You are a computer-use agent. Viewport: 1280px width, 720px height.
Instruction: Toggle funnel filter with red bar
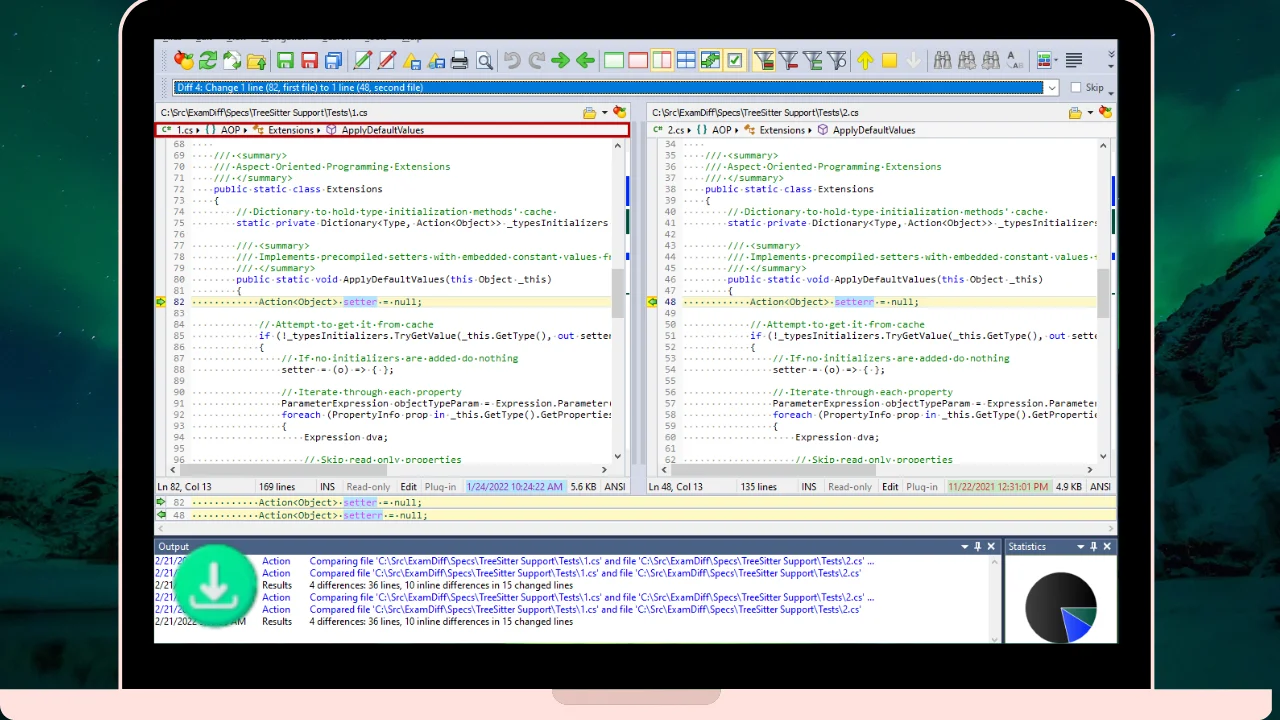788,61
